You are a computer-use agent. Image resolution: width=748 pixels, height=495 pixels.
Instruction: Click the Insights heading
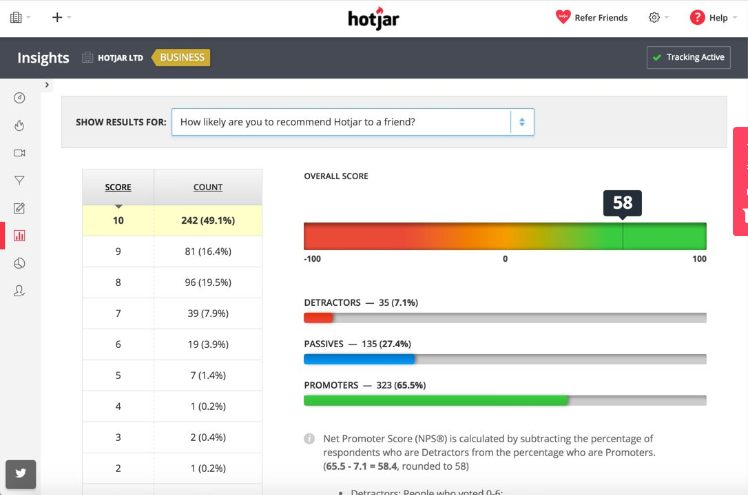(43, 58)
